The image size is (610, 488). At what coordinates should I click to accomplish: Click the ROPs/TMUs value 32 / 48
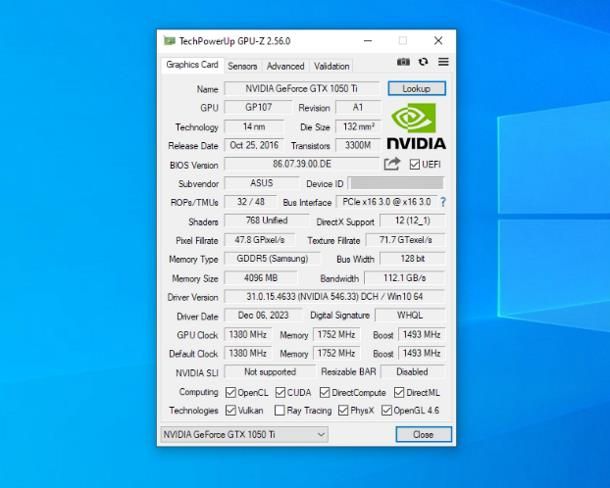point(251,202)
